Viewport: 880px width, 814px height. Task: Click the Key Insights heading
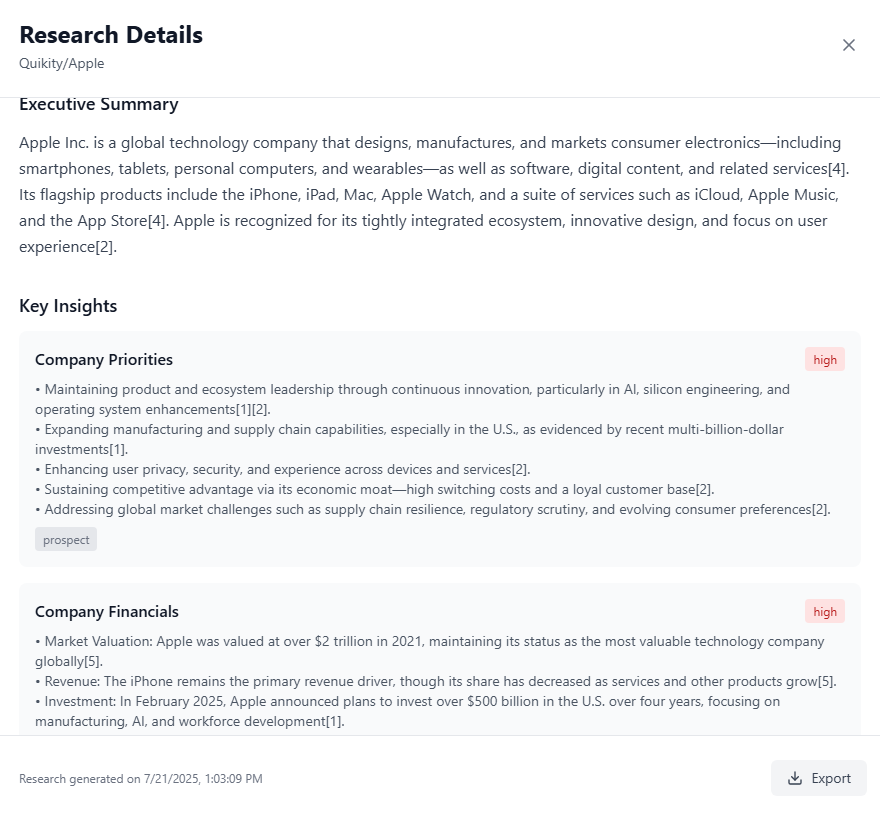pos(68,306)
